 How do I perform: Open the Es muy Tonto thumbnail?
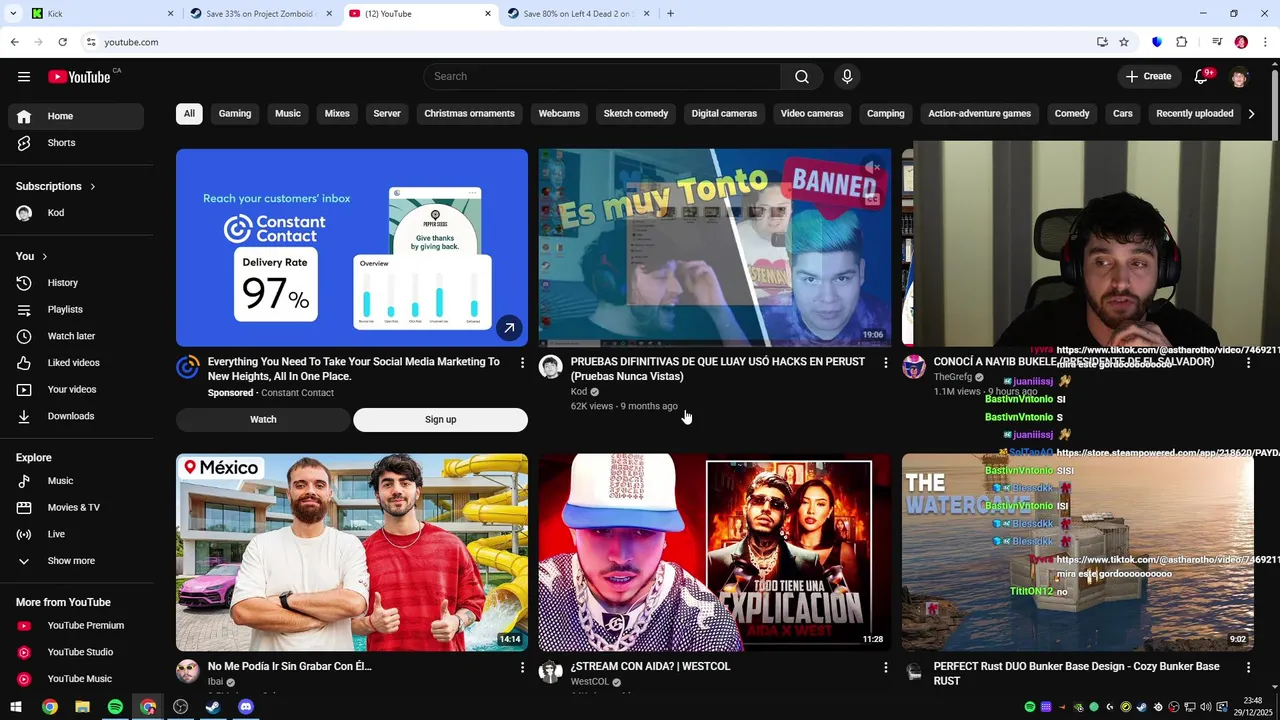pyautogui.click(x=715, y=247)
